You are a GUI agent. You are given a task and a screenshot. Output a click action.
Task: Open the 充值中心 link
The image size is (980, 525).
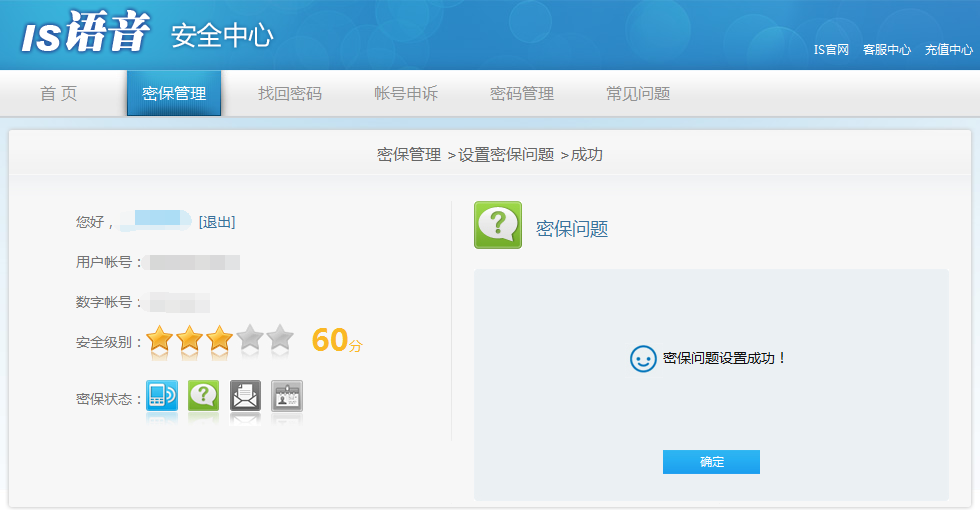[x=949, y=49]
